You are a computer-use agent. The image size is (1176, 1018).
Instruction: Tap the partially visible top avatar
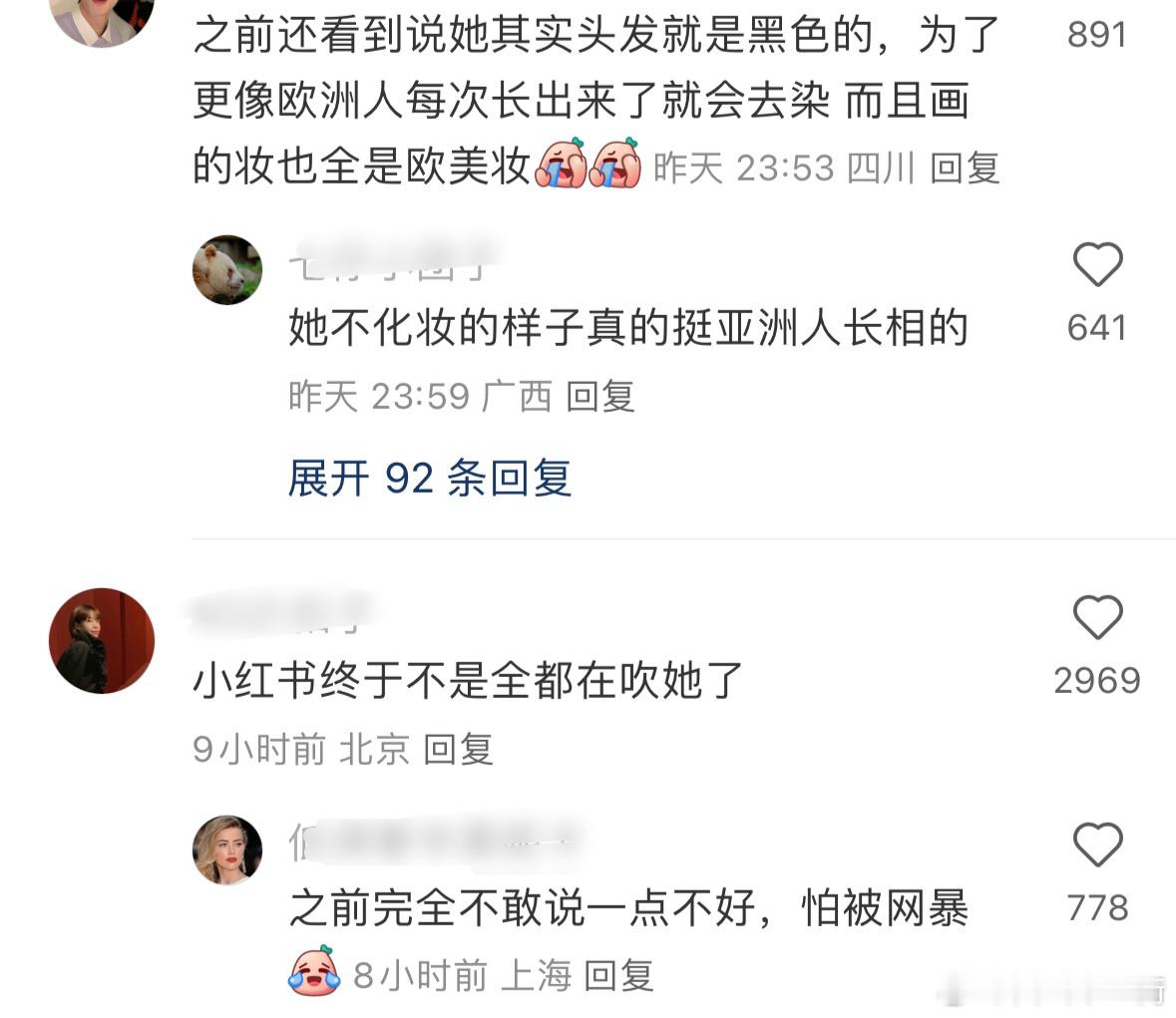[x=102, y=23]
